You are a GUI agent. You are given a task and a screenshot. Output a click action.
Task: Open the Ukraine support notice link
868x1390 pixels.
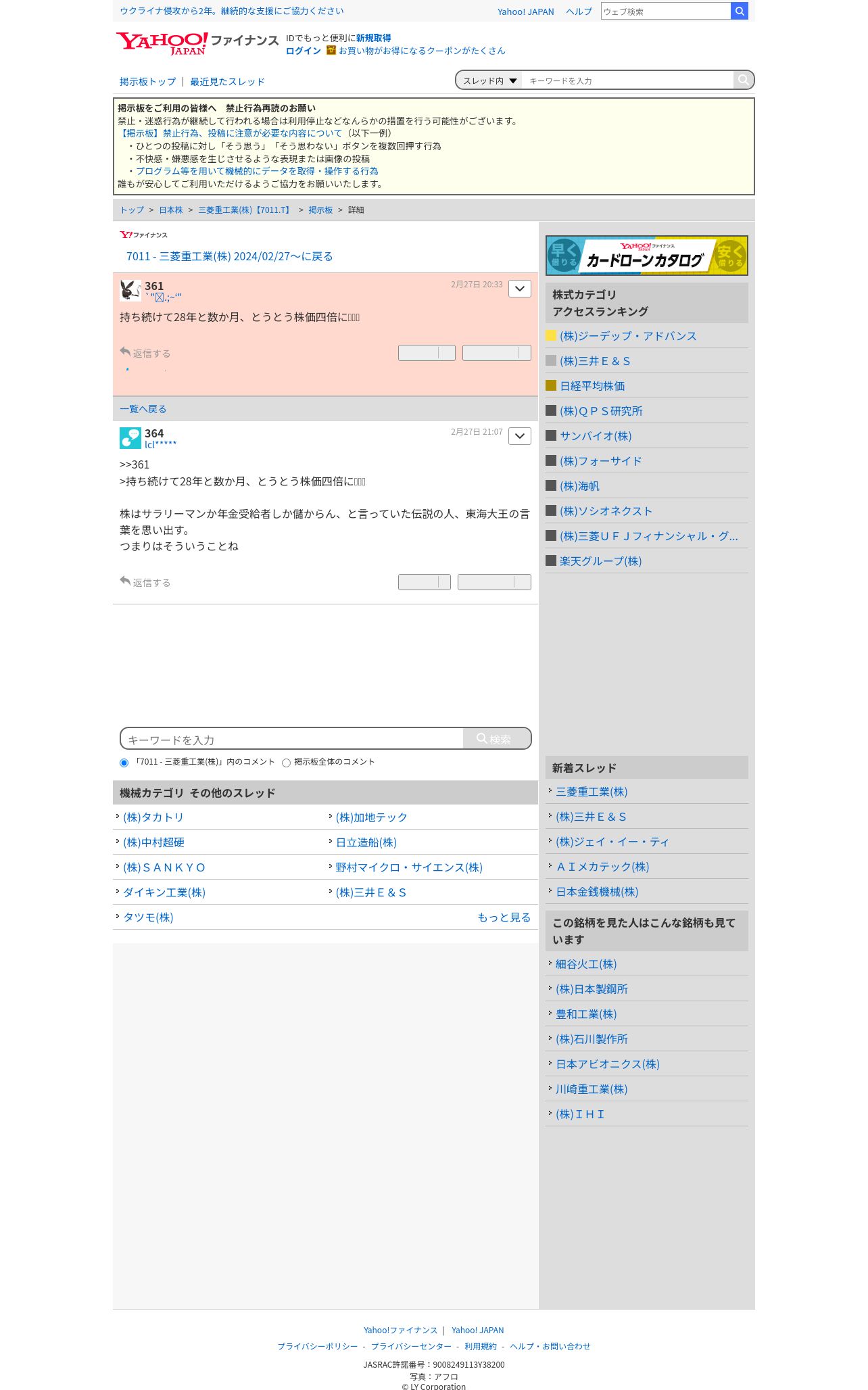pos(232,11)
